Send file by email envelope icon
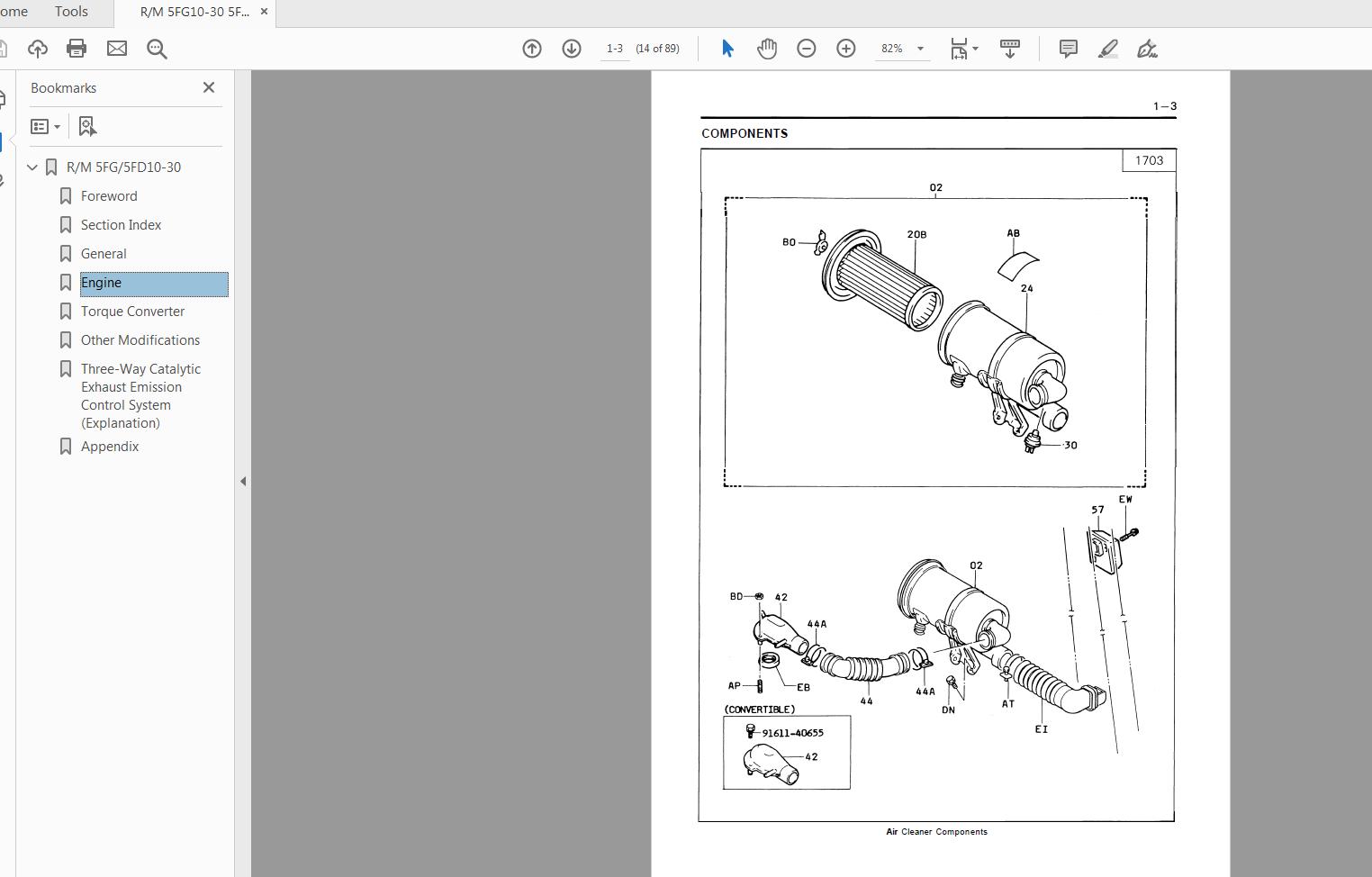1372x877 pixels. (117, 49)
